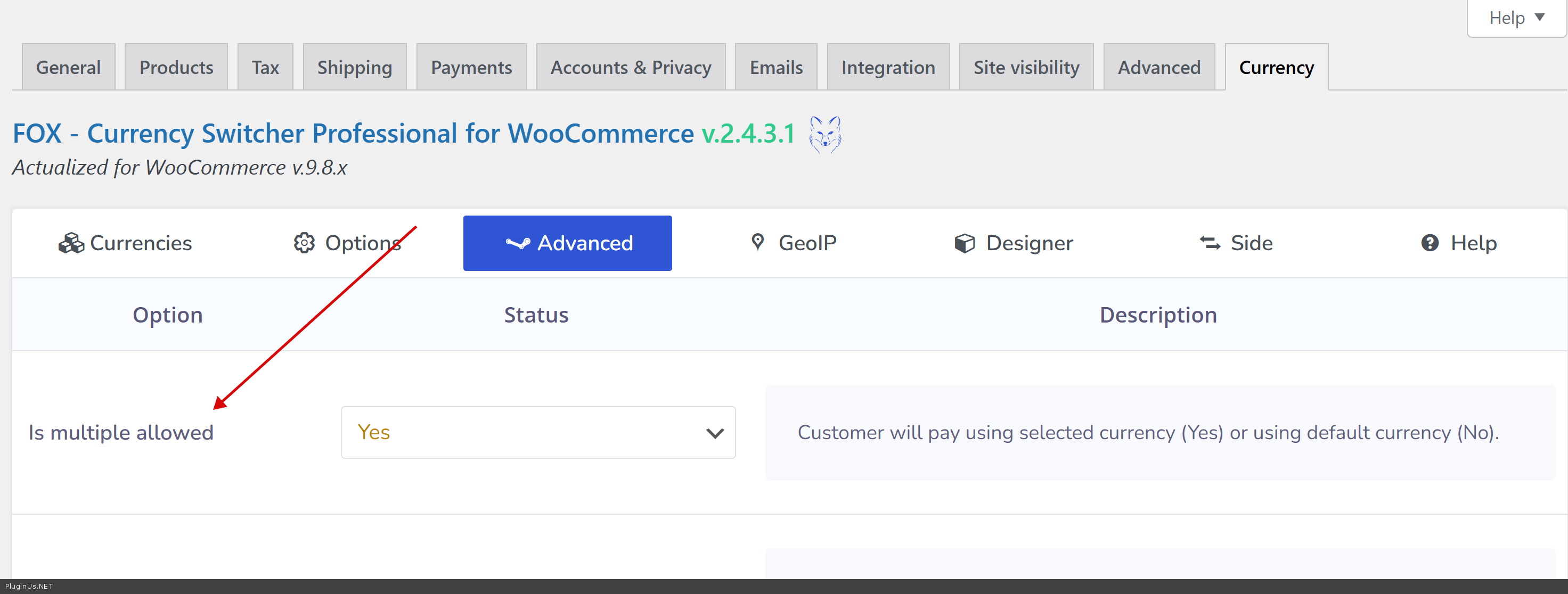Open the Payments settings tab
Viewport: 1568px width, 594px height.
click(x=471, y=68)
